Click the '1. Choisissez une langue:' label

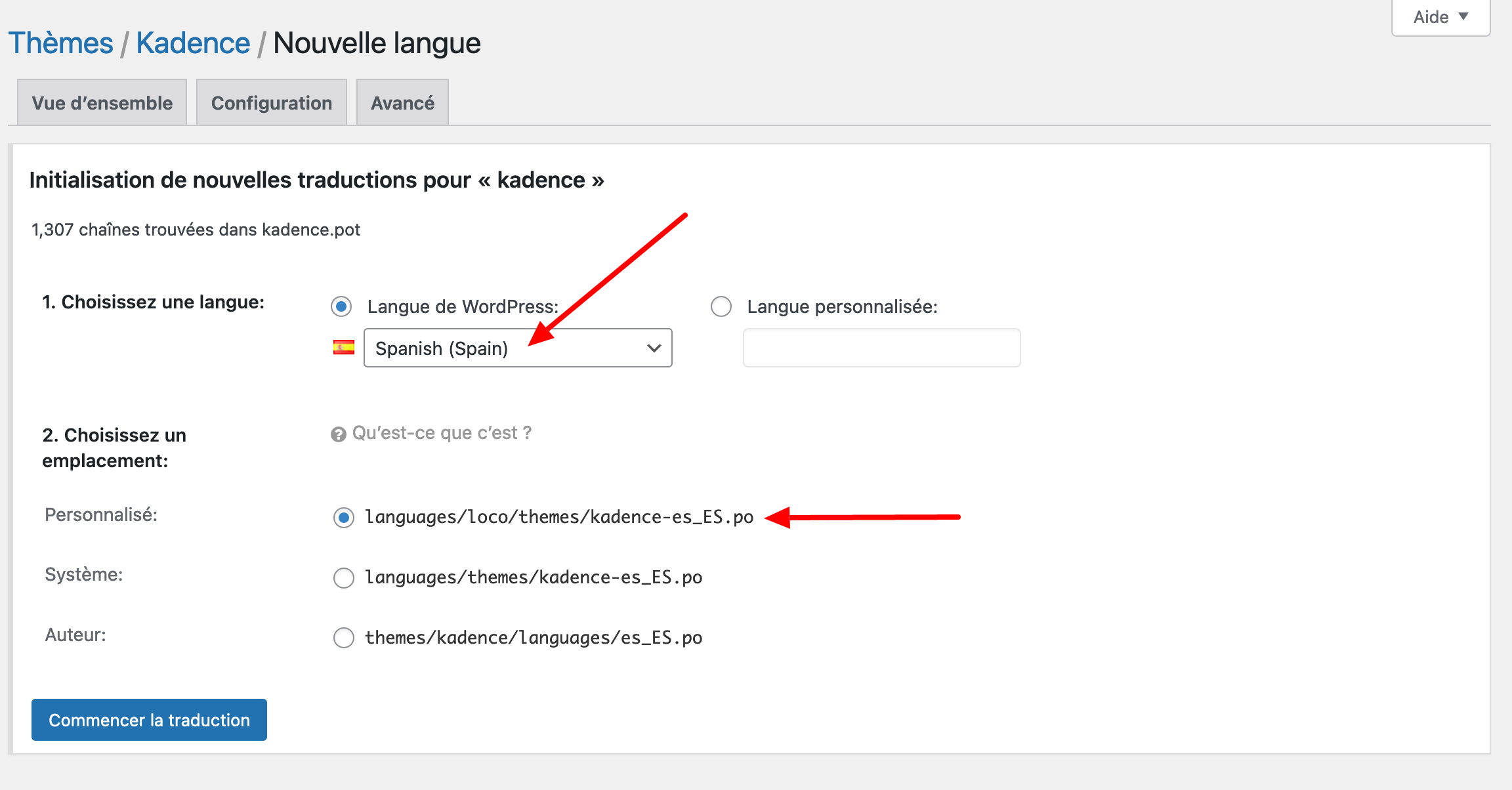153,302
